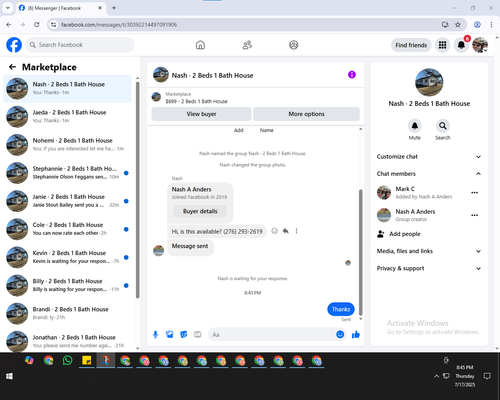Screen dimensions: 500x400
Task: Open a new browser tab
Action: [x=114, y=8]
